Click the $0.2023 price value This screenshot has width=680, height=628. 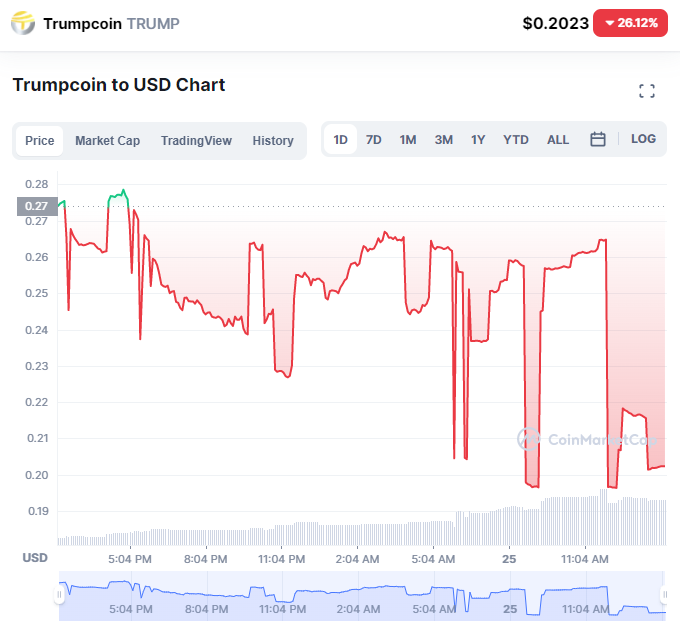[x=556, y=23]
